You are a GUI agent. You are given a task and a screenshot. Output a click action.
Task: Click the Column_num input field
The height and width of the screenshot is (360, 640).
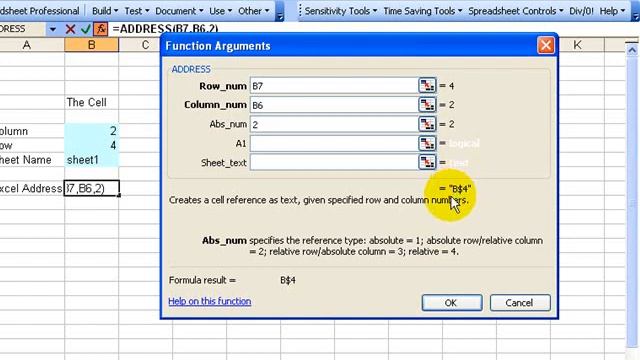click(334, 105)
